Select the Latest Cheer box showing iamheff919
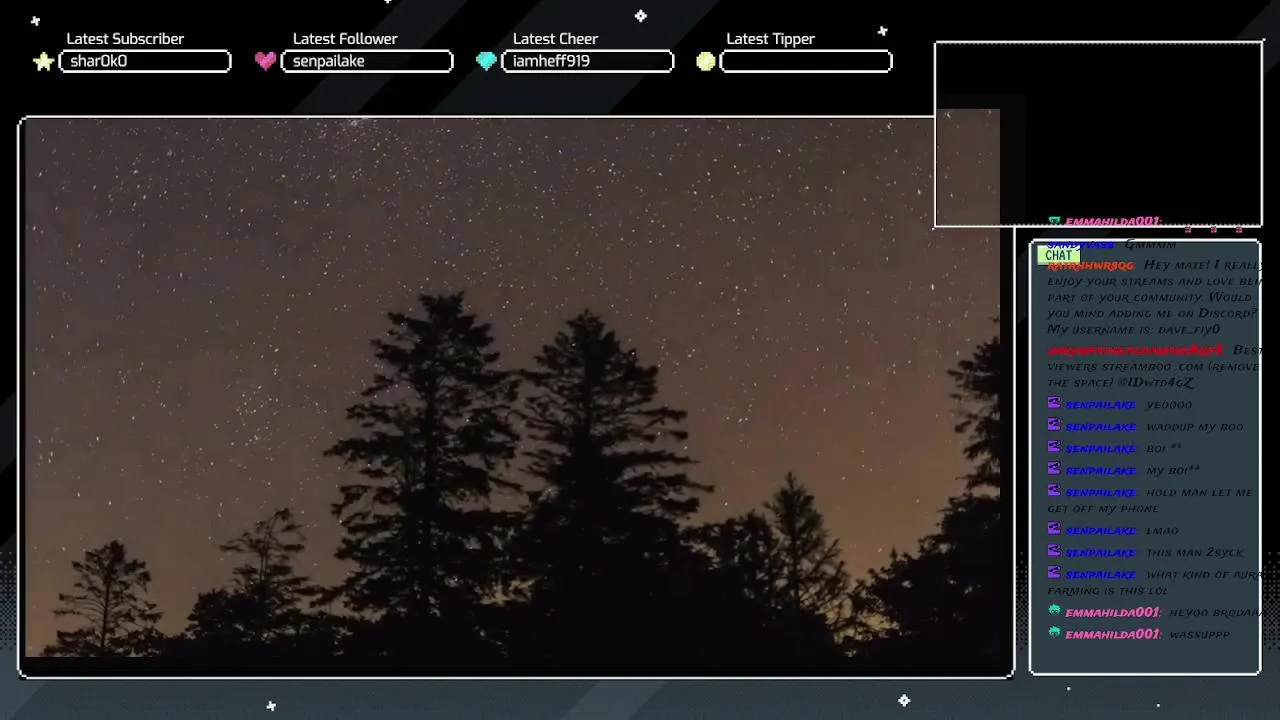The image size is (1280, 720). (587, 61)
